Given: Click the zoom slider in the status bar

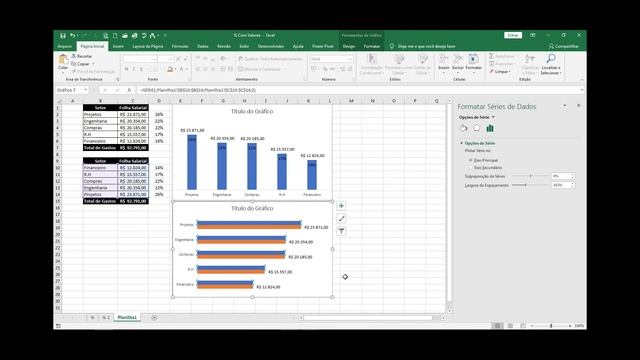Looking at the screenshot, I should click(x=551, y=326).
